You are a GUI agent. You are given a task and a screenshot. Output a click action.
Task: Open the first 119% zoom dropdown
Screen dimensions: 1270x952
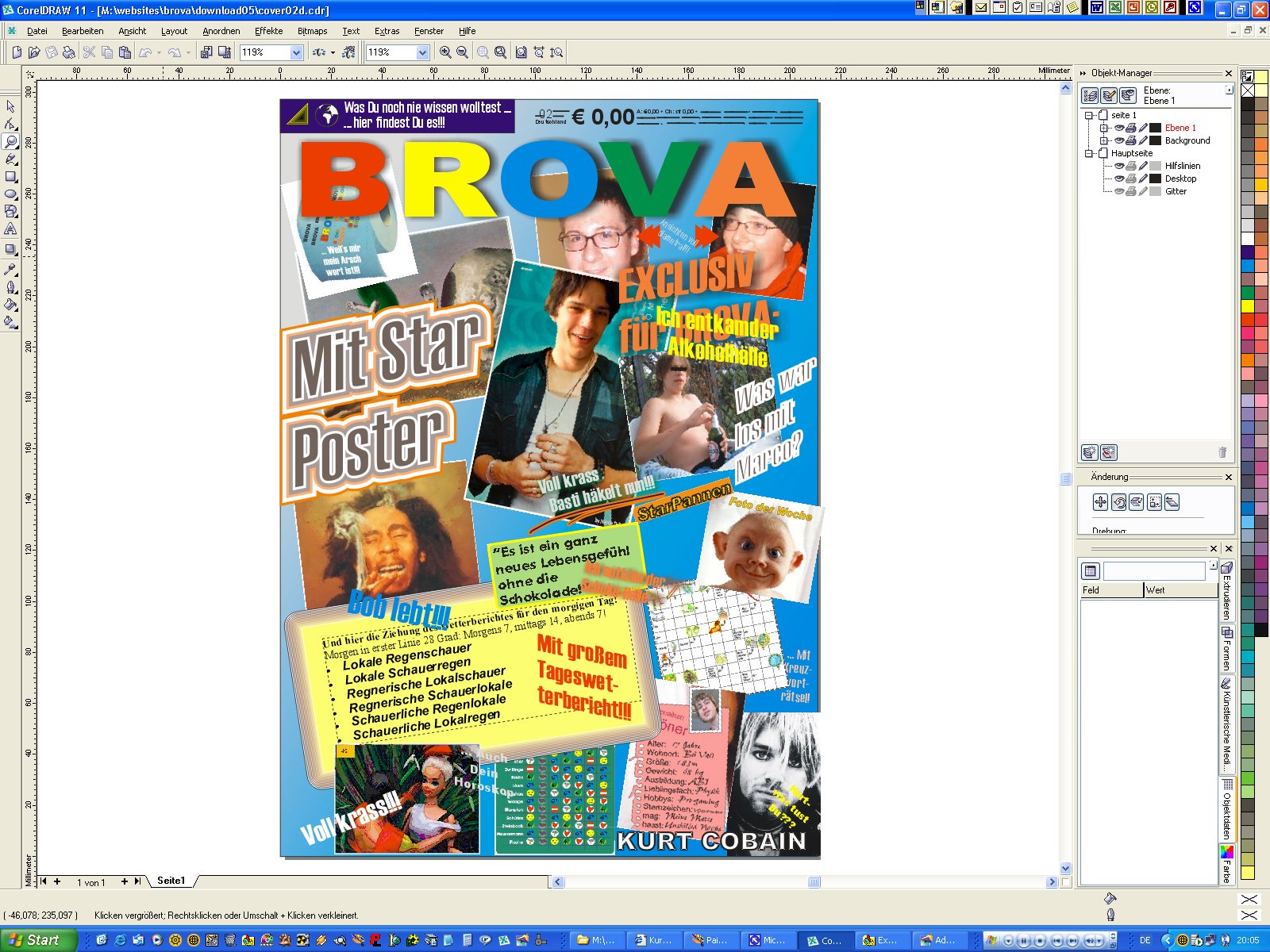pyautogui.click(x=297, y=52)
